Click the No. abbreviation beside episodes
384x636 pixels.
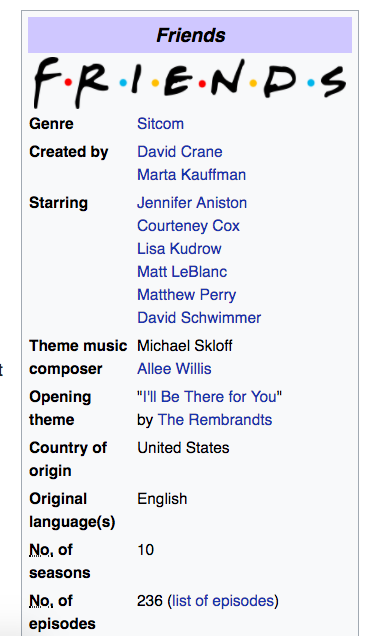tap(41, 601)
